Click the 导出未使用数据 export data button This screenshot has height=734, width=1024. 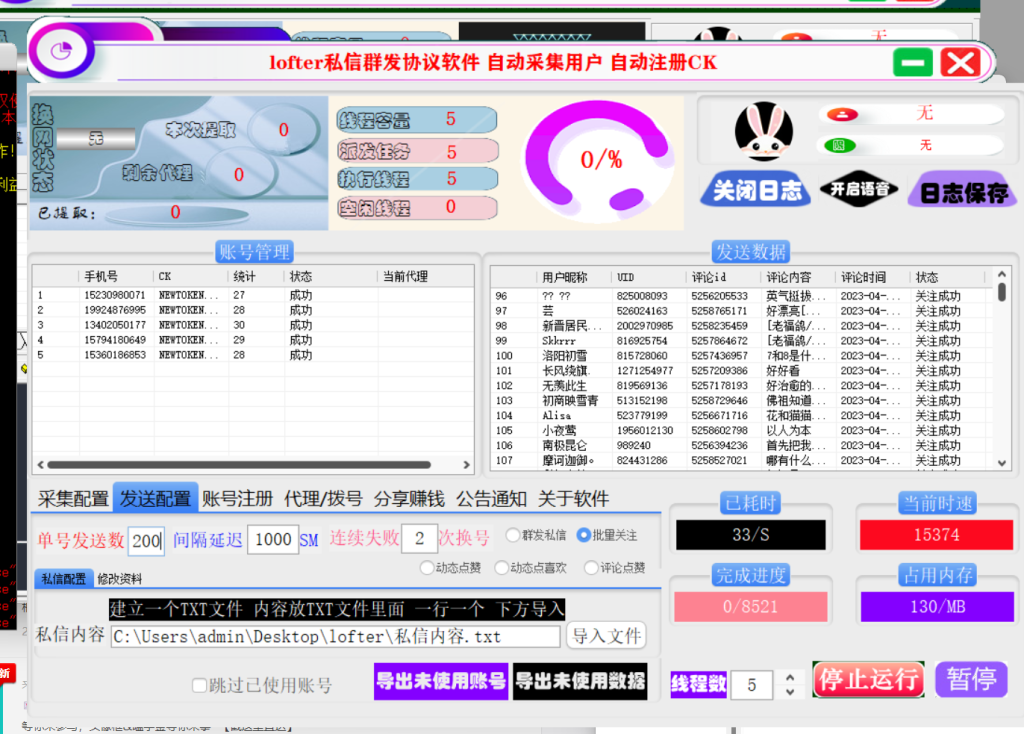[581, 681]
